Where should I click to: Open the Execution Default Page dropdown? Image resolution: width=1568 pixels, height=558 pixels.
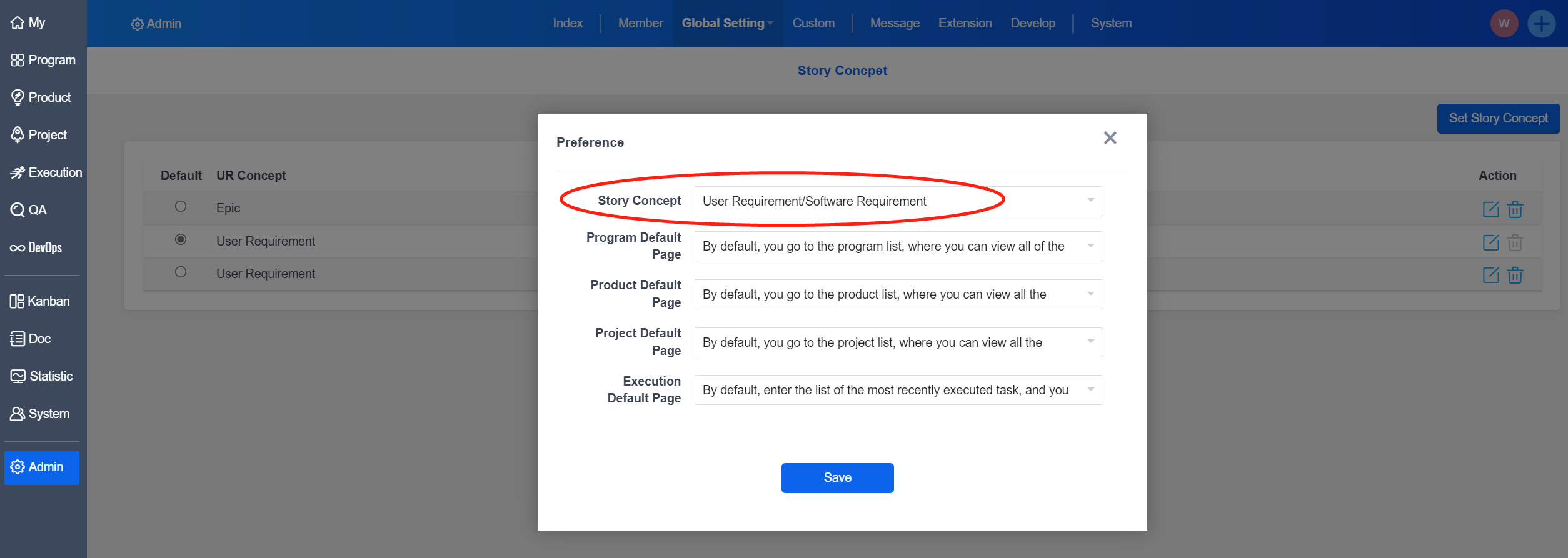[898, 390]
